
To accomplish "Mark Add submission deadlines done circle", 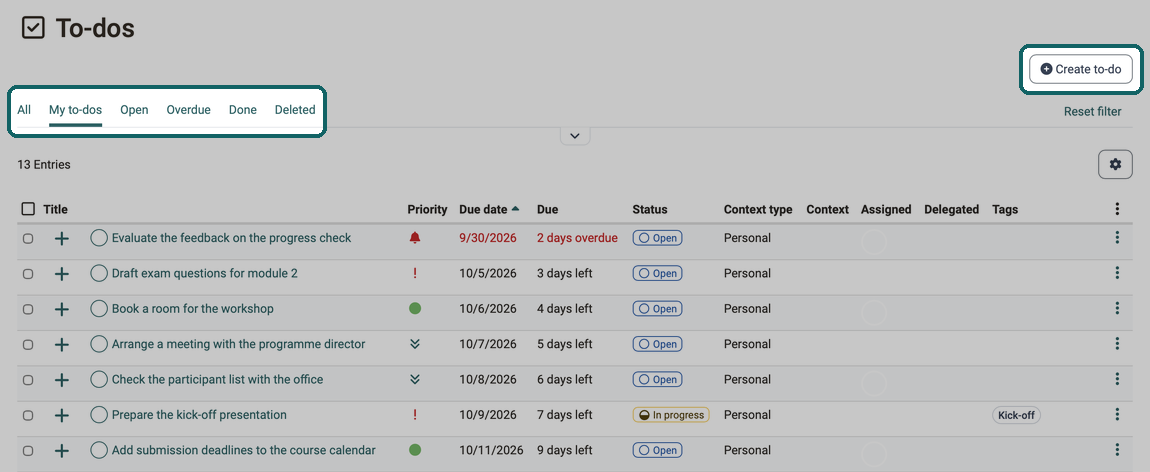I will (x=99, y=450).
